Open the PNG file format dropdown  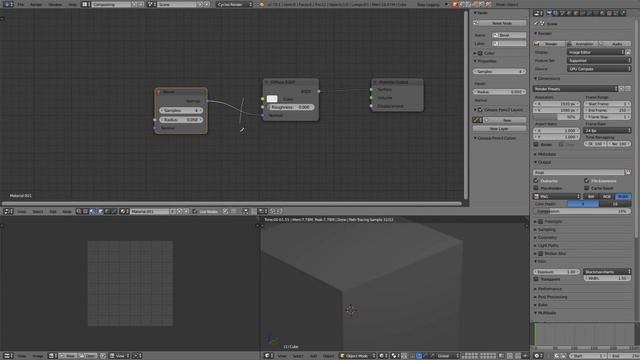557,196
